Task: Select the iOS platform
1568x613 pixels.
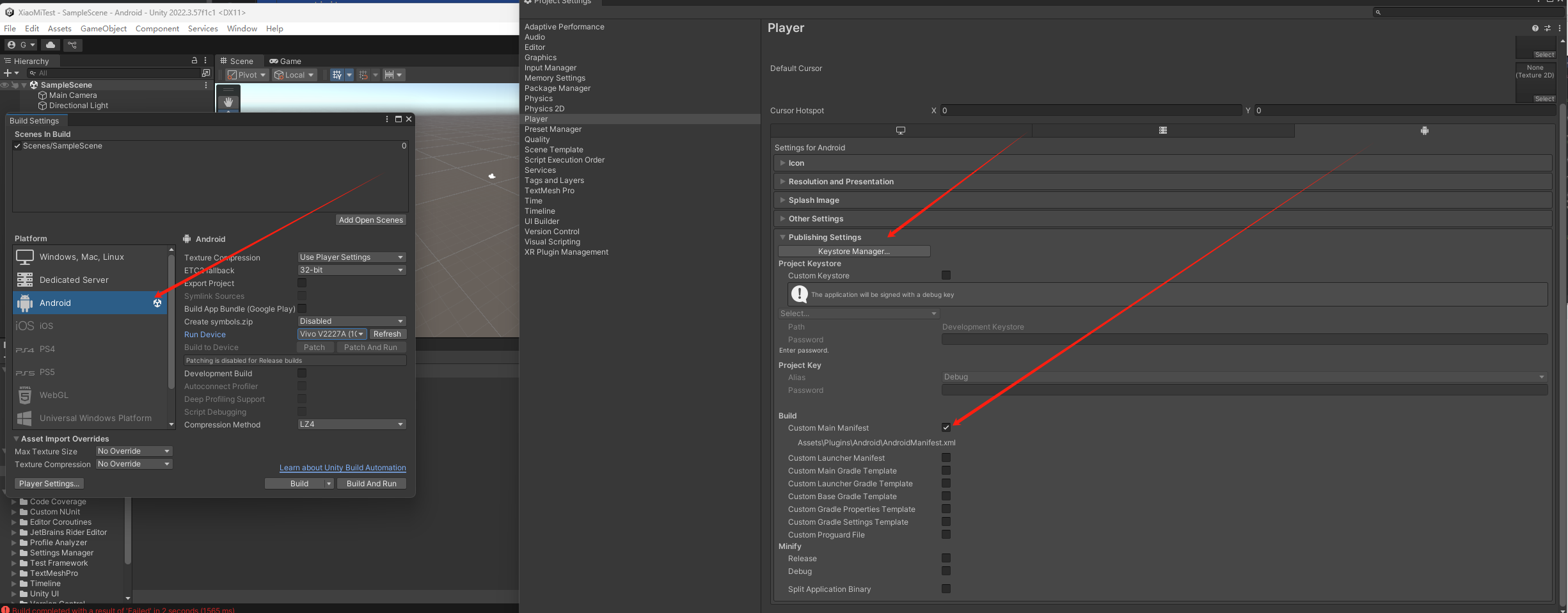Action: pyautogui.click(x=90, y=326)
